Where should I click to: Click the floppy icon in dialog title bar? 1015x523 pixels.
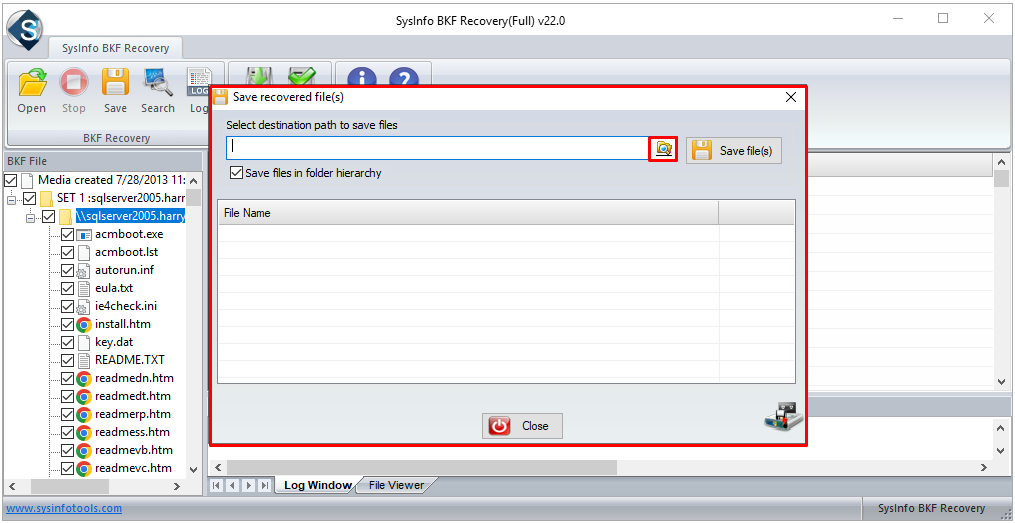[221, 98]
